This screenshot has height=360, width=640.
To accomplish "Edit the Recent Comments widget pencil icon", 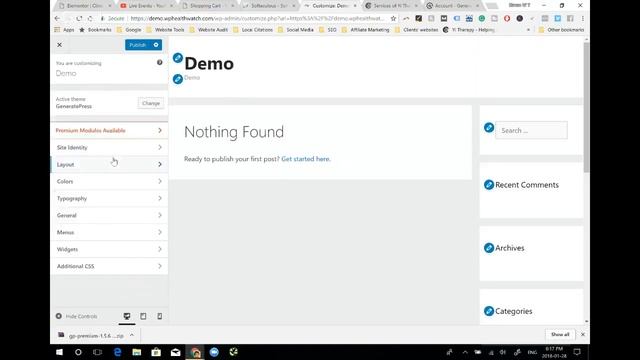I will pos(489,185).
